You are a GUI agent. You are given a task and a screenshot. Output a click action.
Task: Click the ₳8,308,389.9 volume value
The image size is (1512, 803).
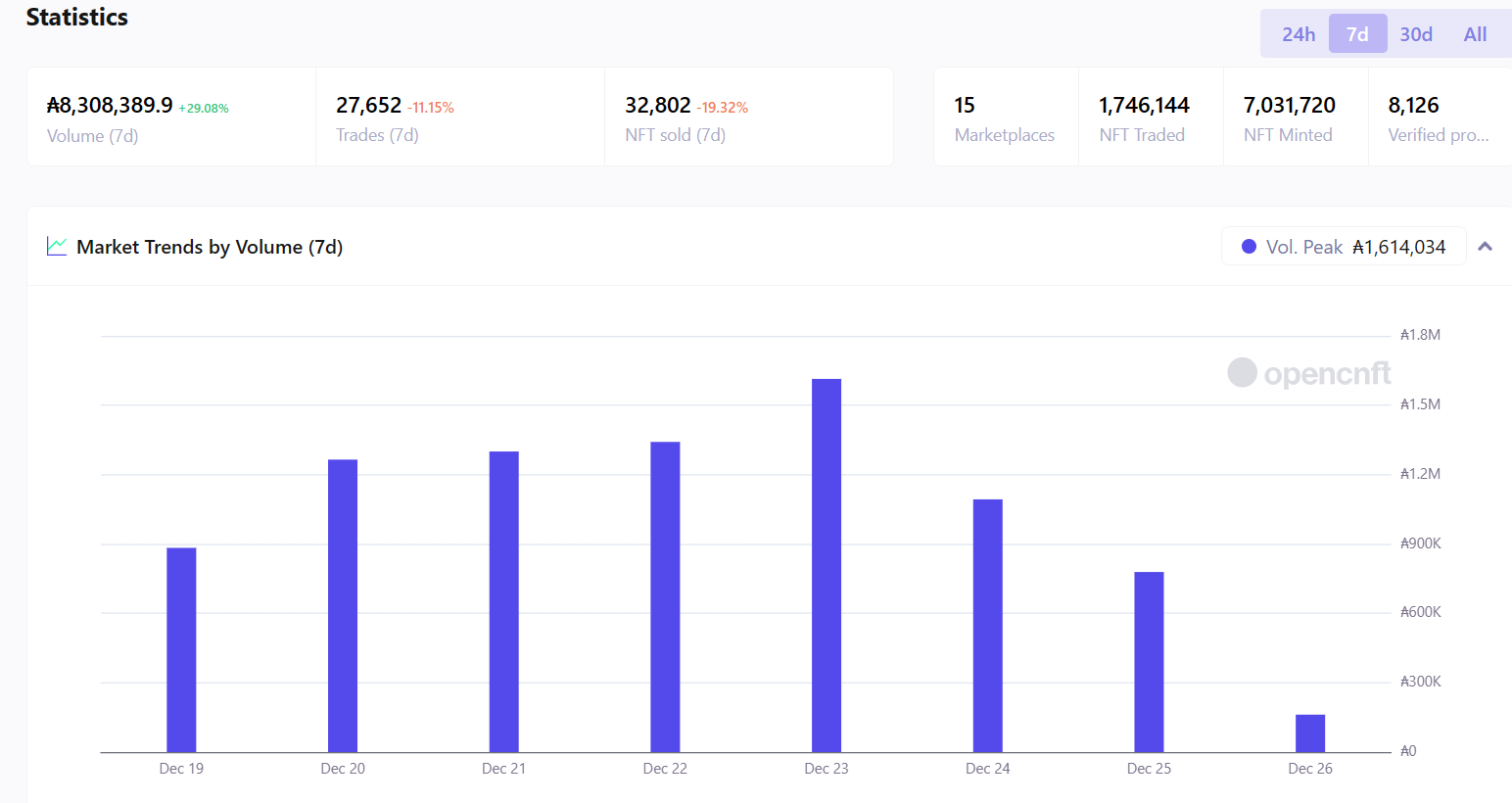tap(110, 105)
